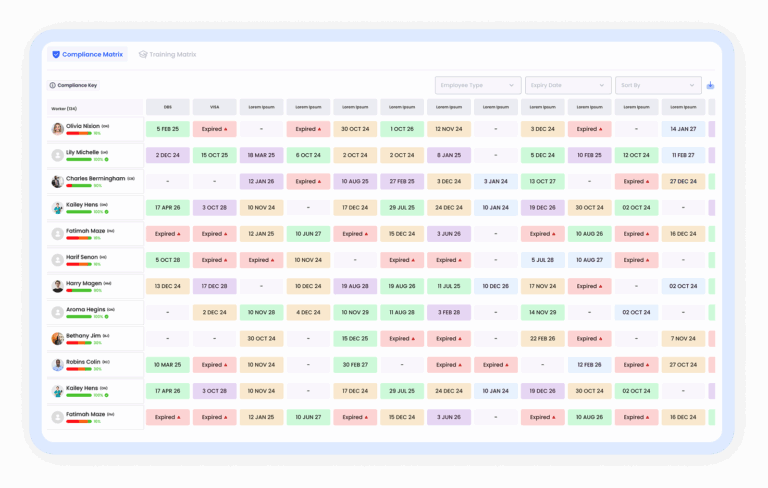Click Olivia Nixon's profile avatar
768x488 pixels.
tap(58, 129)
